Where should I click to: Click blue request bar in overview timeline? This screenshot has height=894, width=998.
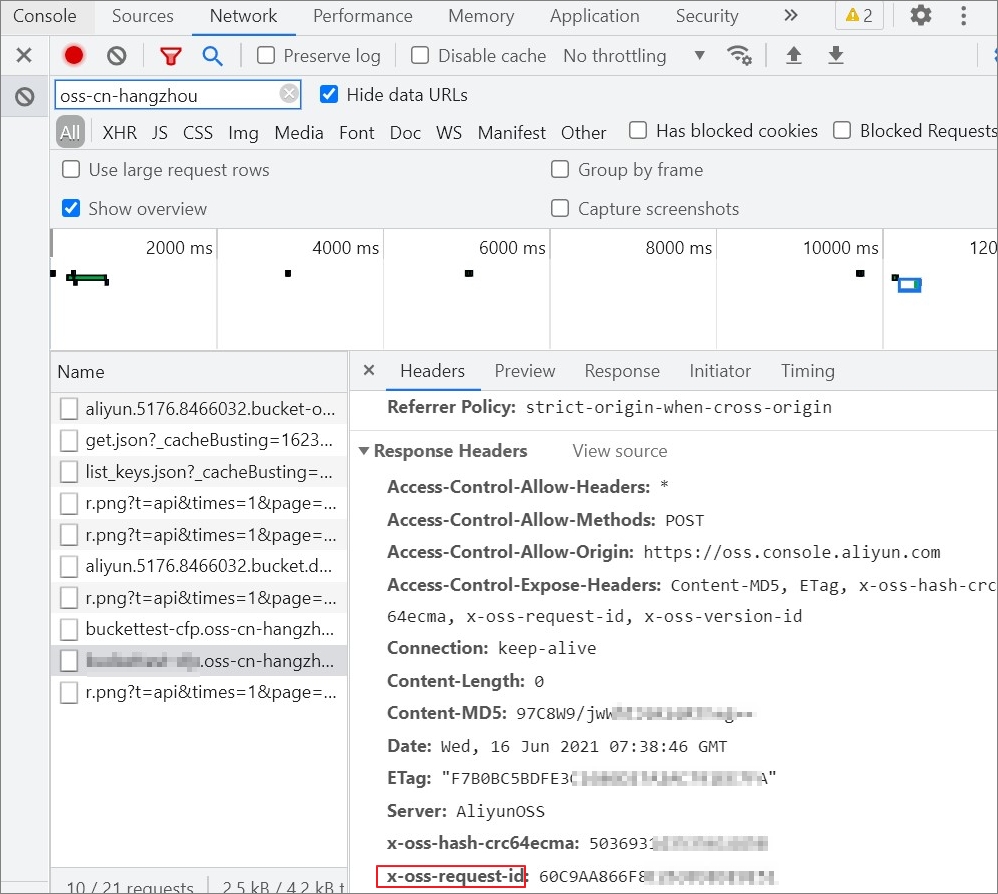[x=910, y=285]
